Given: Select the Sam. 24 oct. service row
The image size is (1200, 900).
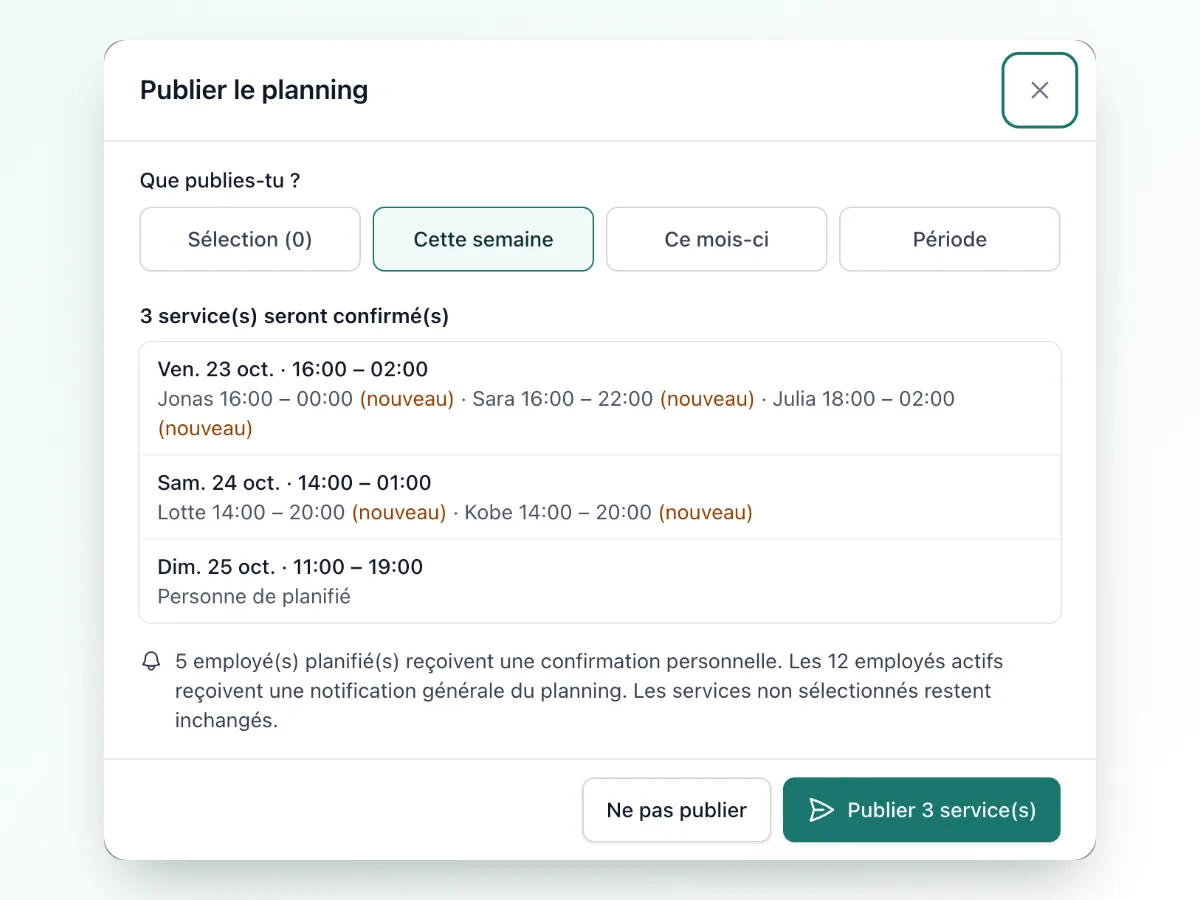Looking at the screenshot, I should click(600, 497).
